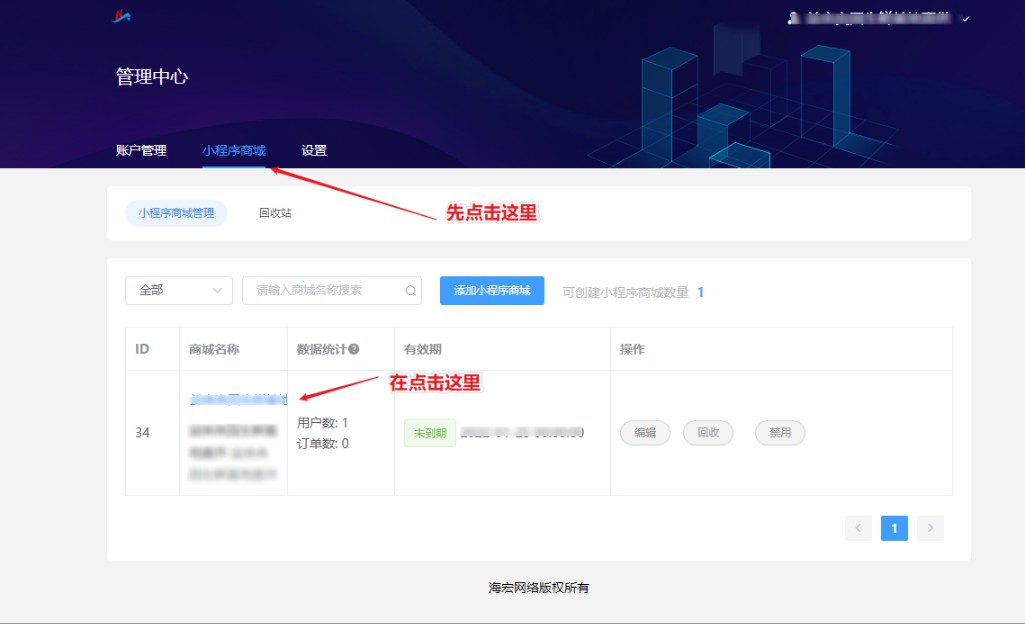Click the 商城名称 column header
This screenshot has height=624, width=1025.
(x=214, y=349)
